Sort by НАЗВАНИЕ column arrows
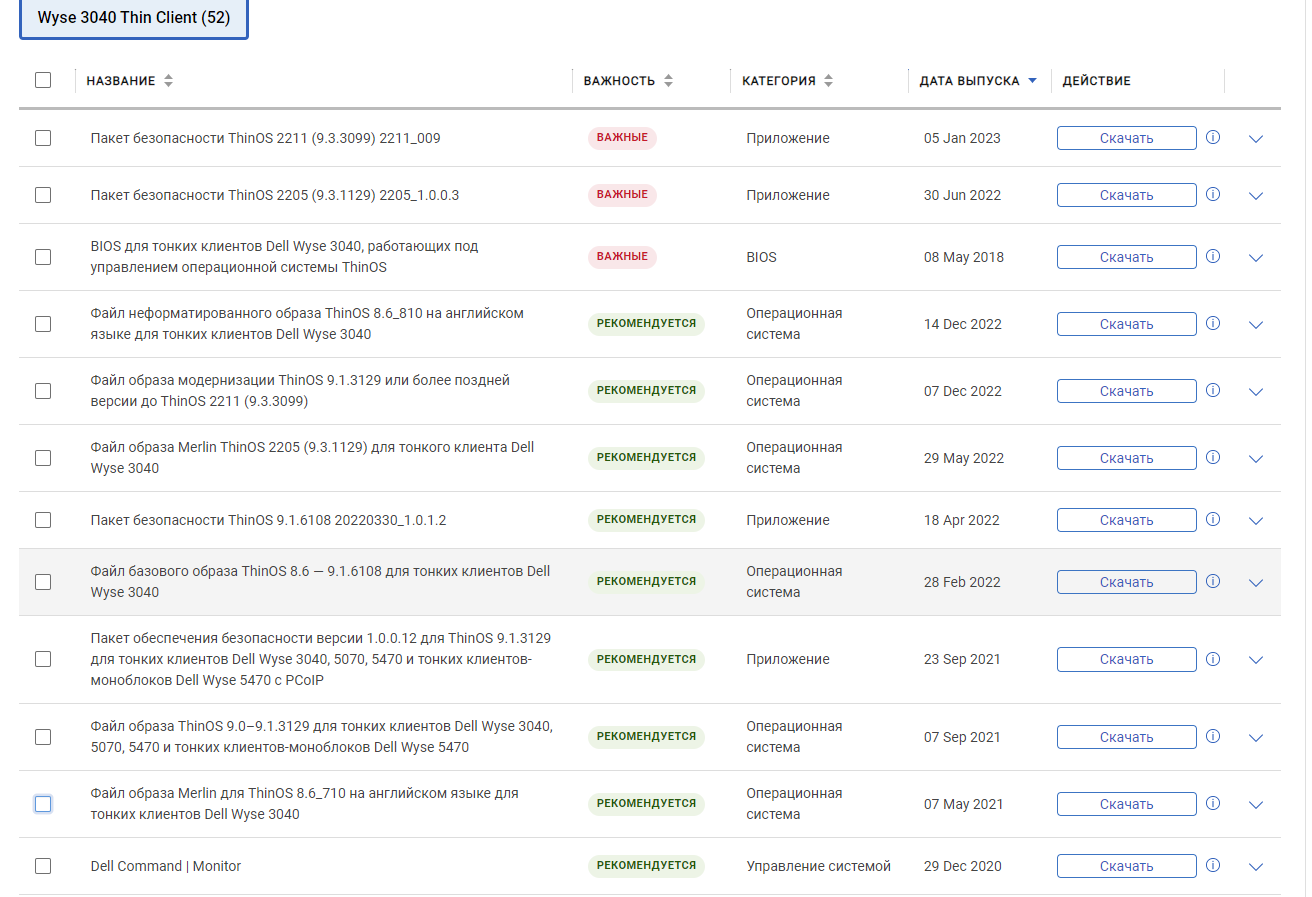Screen dimensions: 1312x897 coord(168,81)
